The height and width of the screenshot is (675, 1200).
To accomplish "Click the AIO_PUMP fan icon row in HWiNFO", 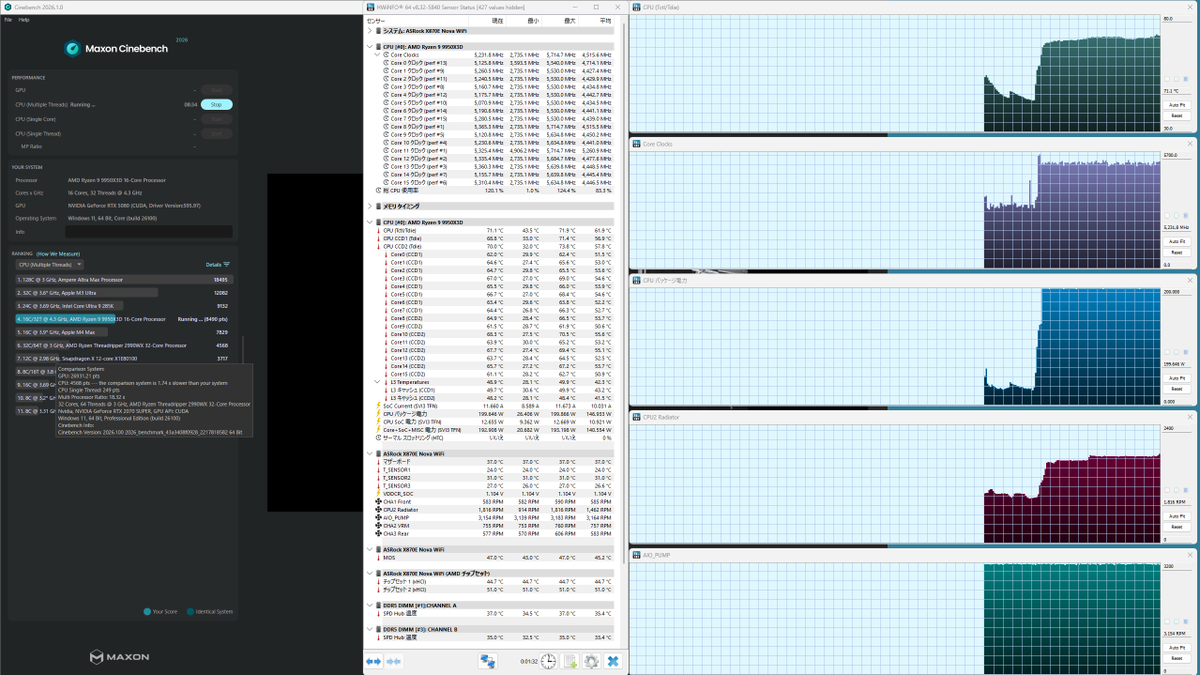I will [379, 518].
